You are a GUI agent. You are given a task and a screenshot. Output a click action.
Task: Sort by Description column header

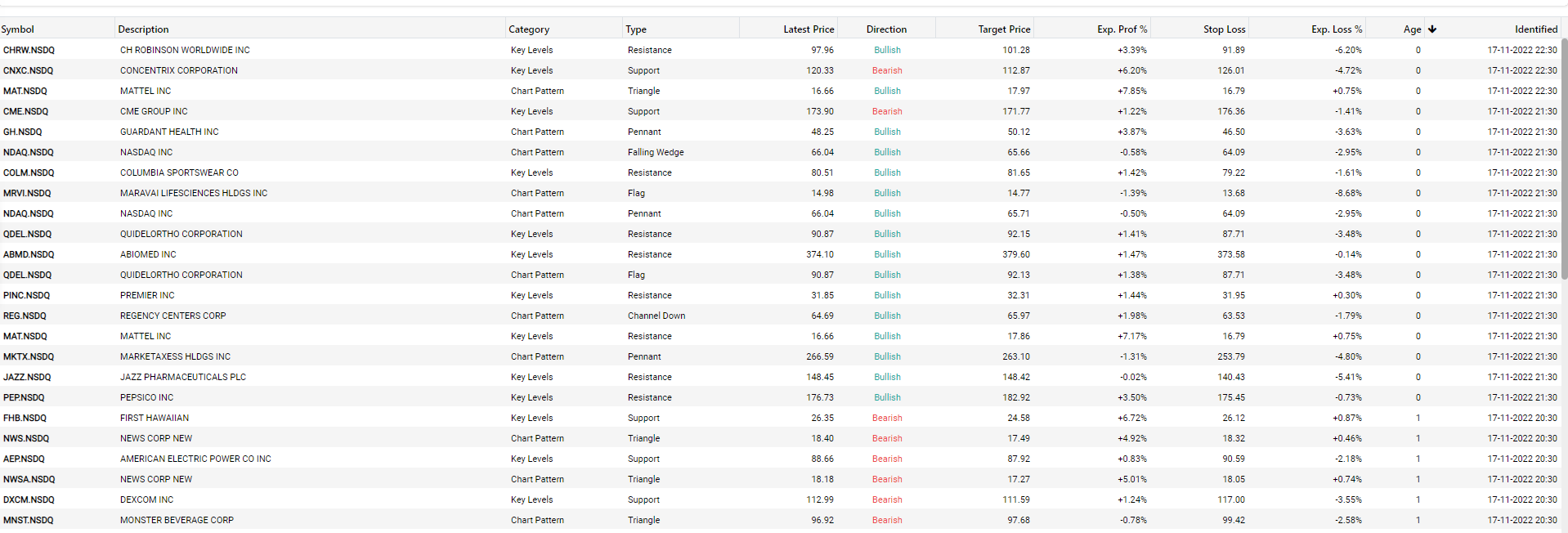click(143, 29)
